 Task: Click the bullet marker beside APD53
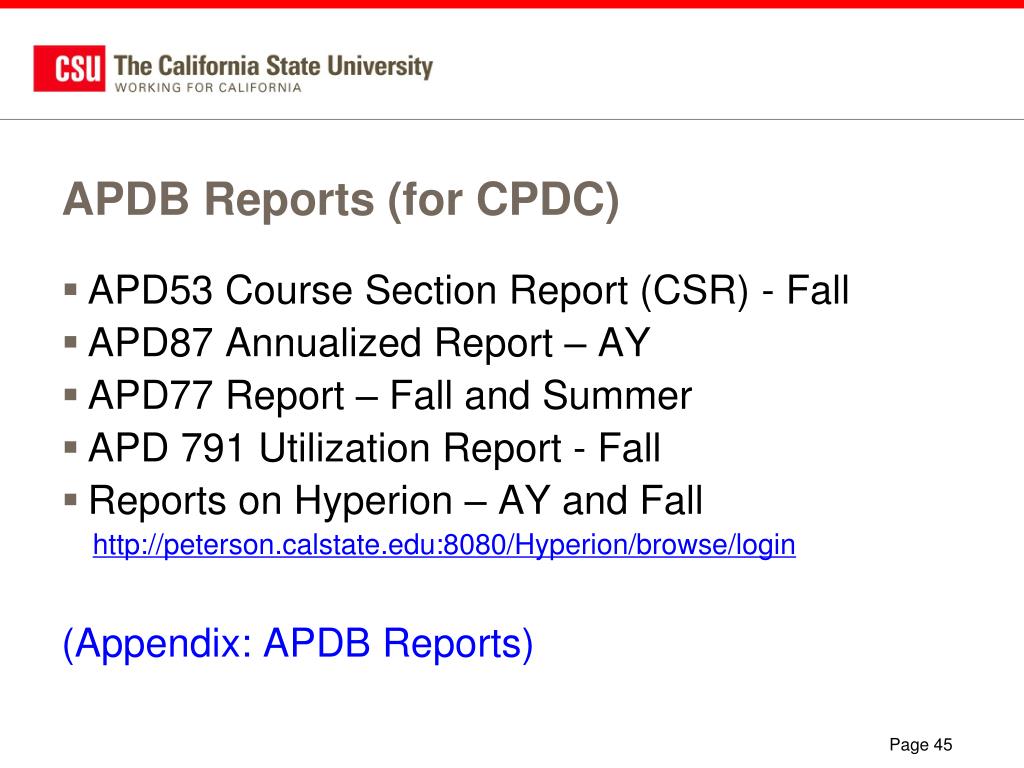71,289
